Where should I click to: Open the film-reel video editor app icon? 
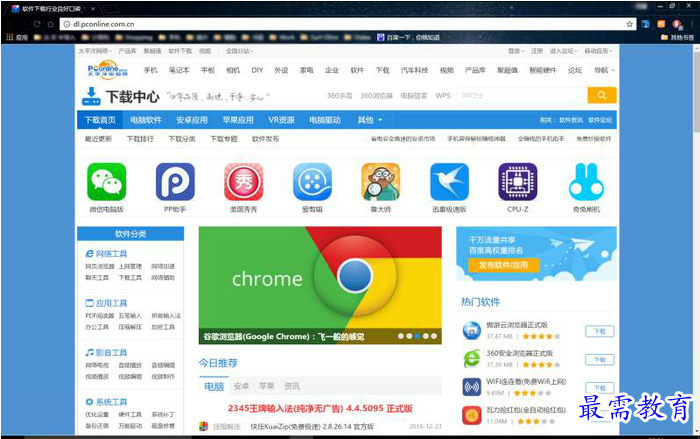312,182
